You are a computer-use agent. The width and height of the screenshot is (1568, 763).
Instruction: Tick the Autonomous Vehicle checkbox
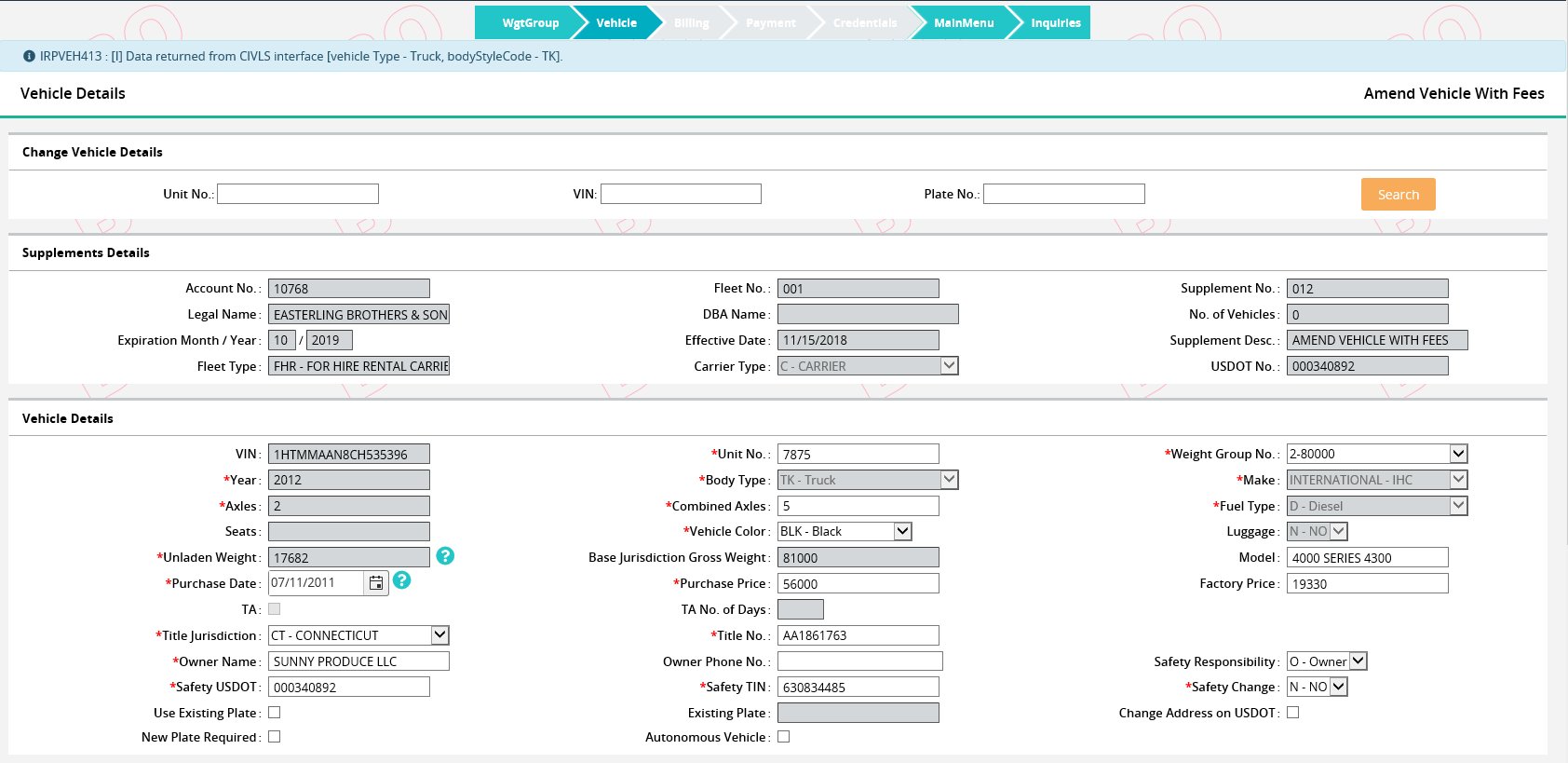coord(783,737)
